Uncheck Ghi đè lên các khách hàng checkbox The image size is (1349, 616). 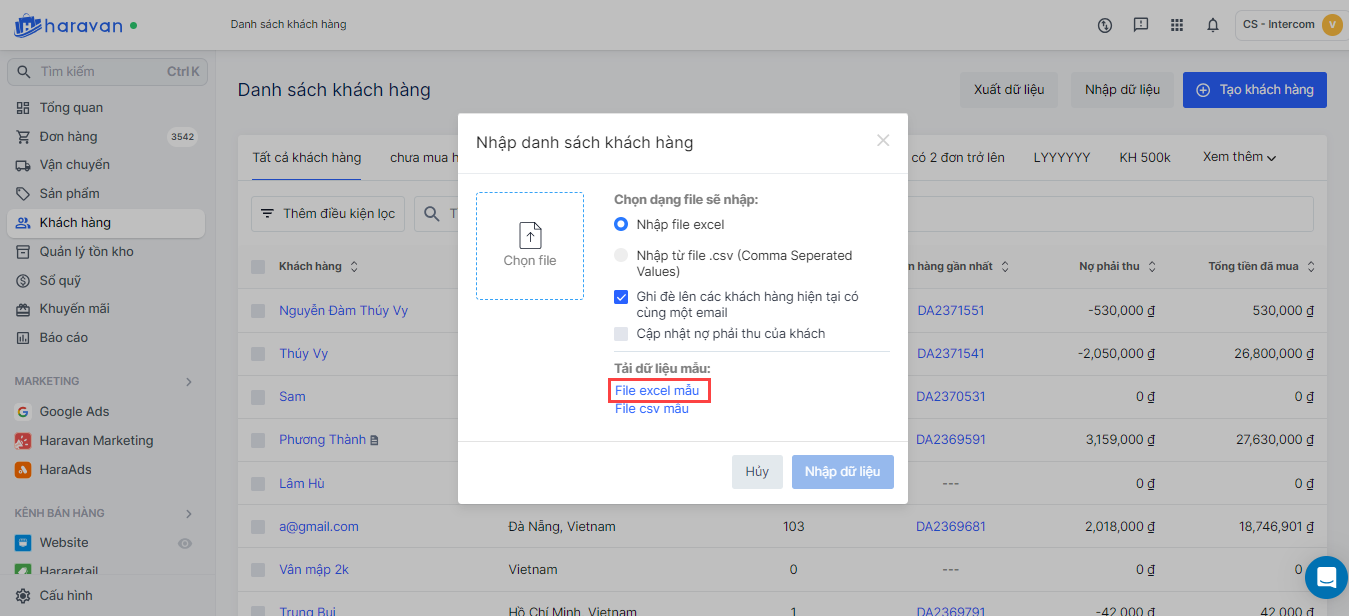621,297
